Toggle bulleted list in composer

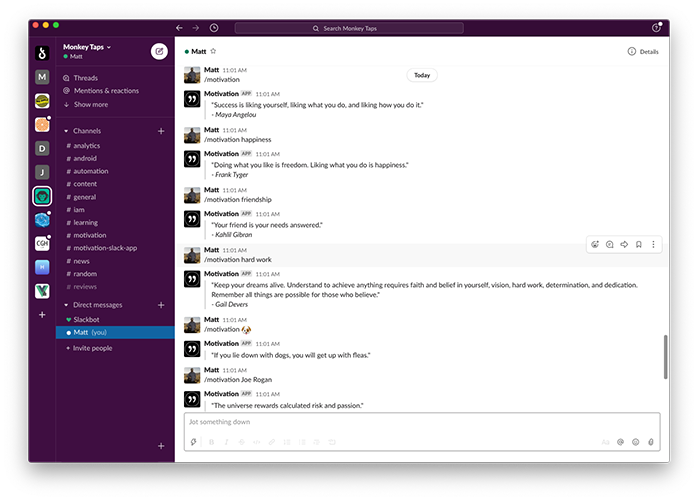pos(302,442)
